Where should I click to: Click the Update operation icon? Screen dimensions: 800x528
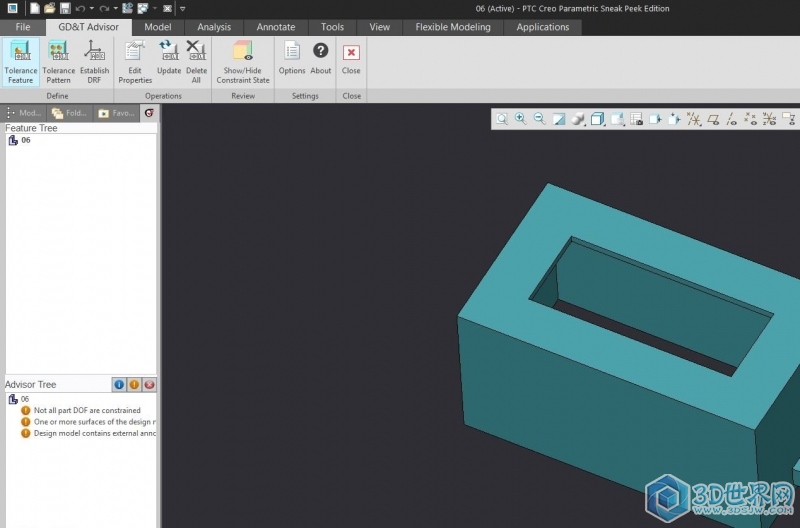pos(169,57)
